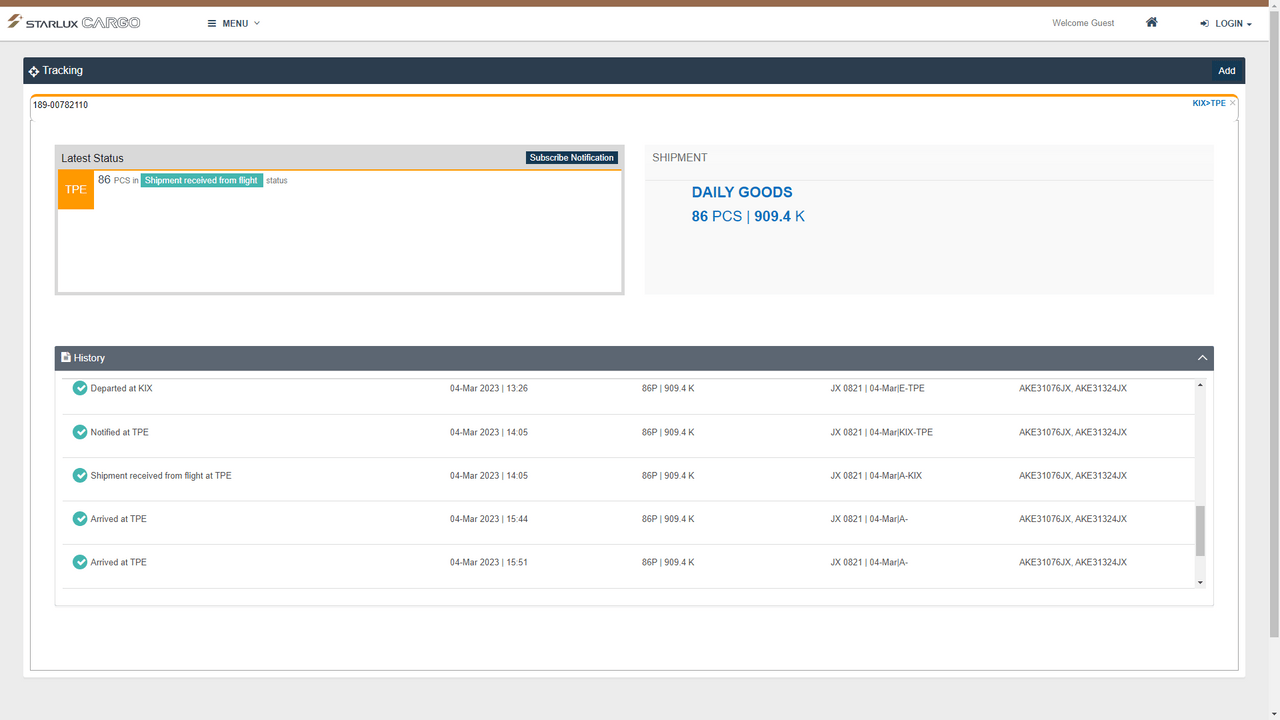Click flight JX 0821 | 04-Mar|KIX-TPE
This screenshot has height=720, width=1280.
click(881, 432)
